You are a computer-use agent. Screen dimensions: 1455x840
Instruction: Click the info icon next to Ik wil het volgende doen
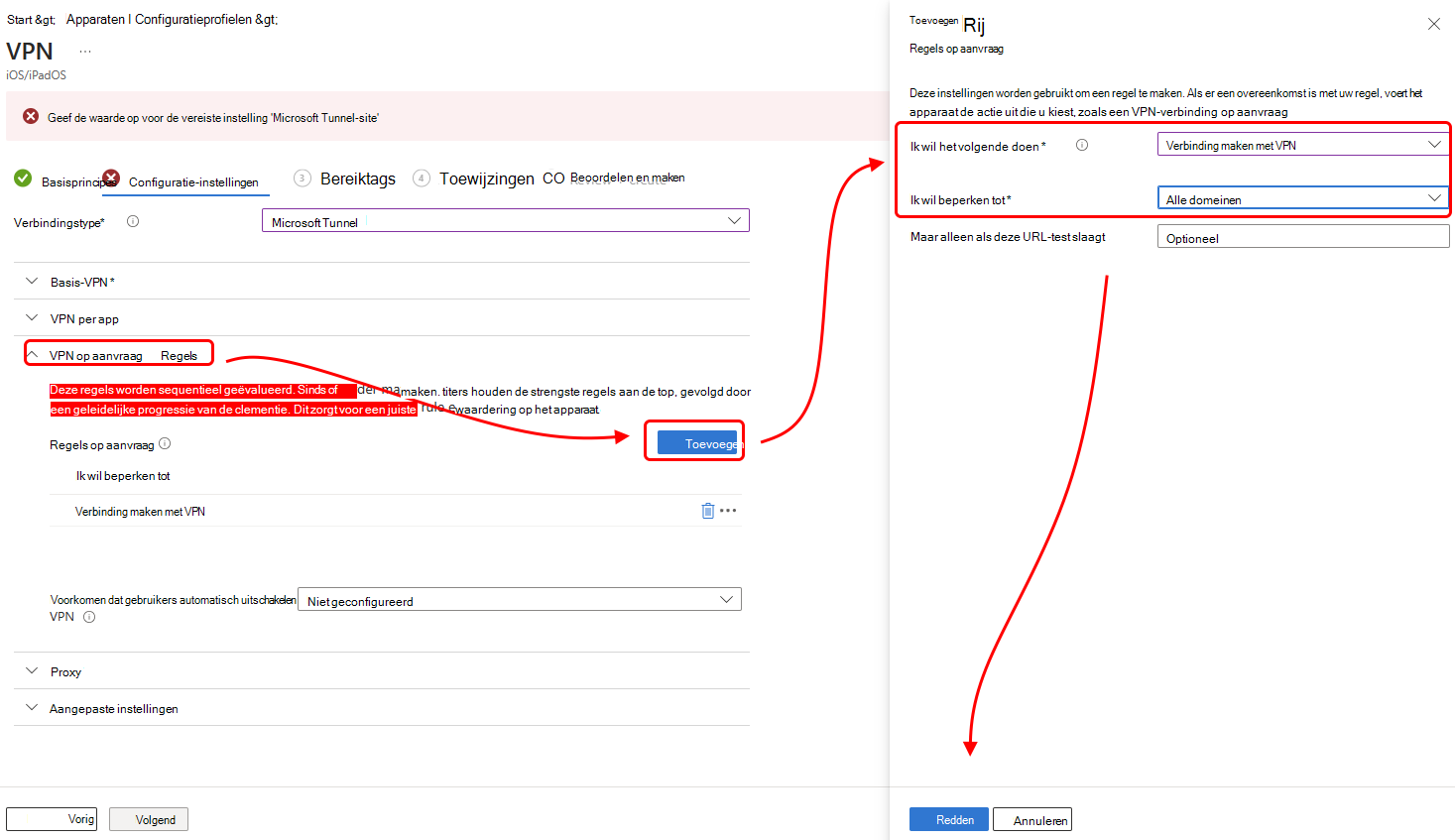[x=1082, y=145]
